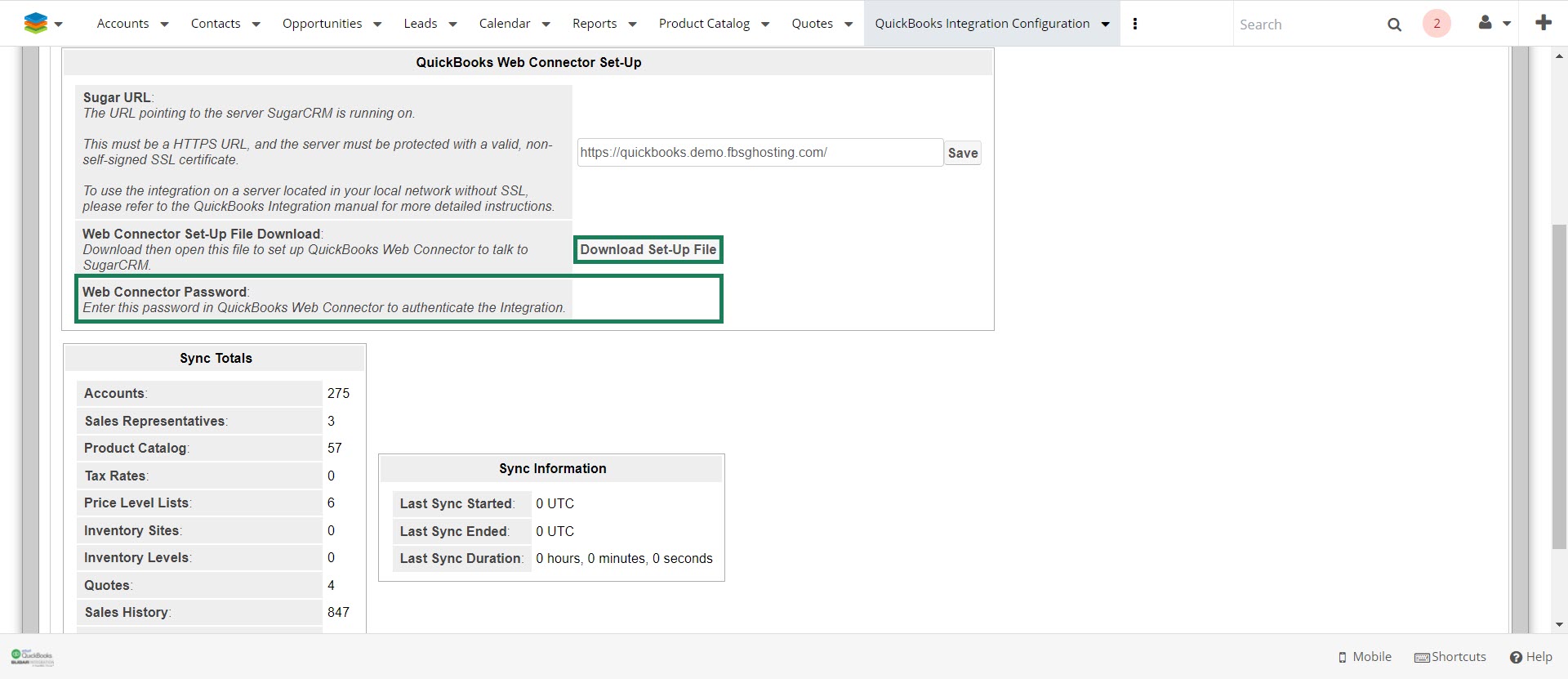Expand the Accounts module dropdown arrow
This screenshot has height=679, width=1568.
click(164, 25)
